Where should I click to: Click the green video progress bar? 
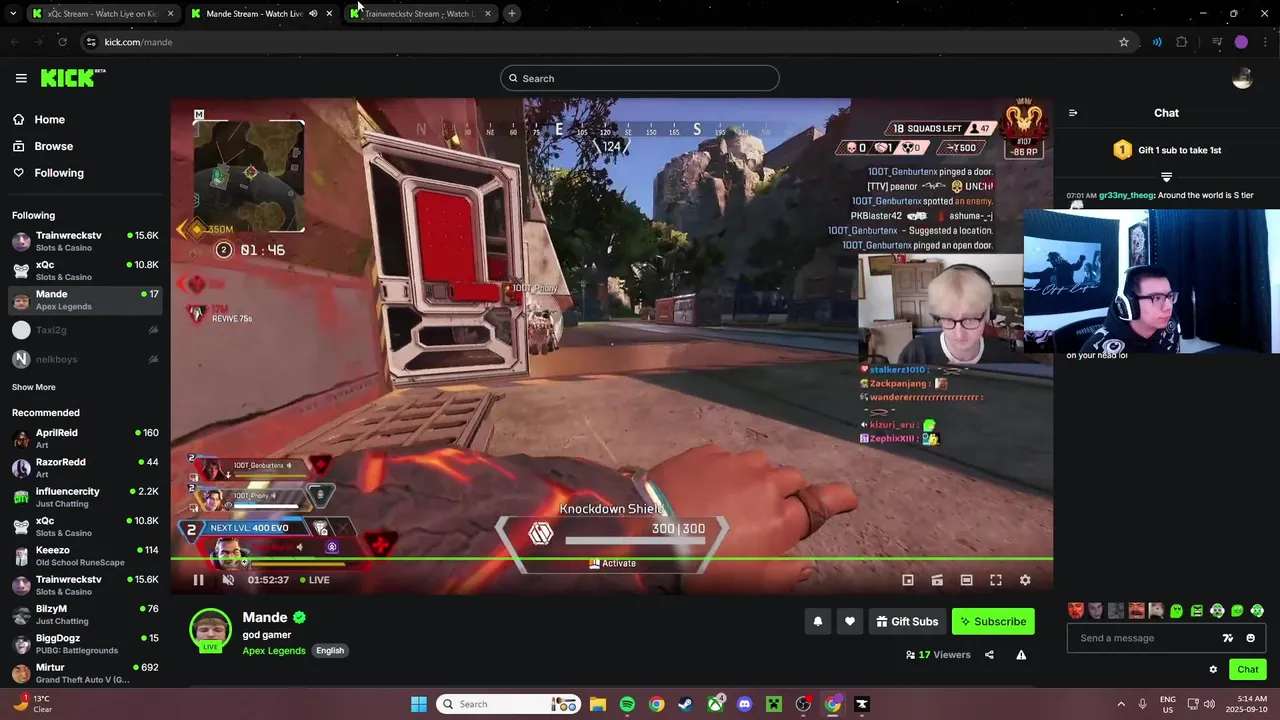[611, 559]
